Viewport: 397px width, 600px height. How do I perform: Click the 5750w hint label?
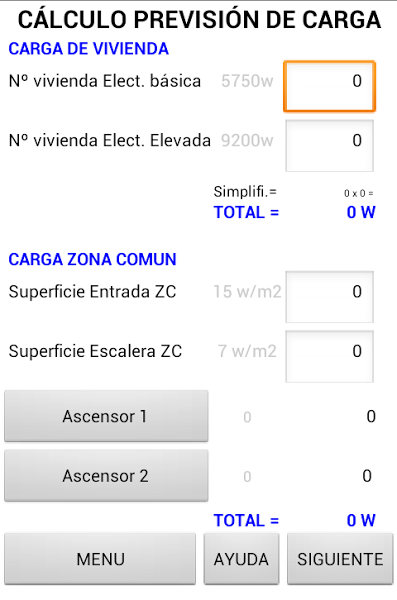247,81
